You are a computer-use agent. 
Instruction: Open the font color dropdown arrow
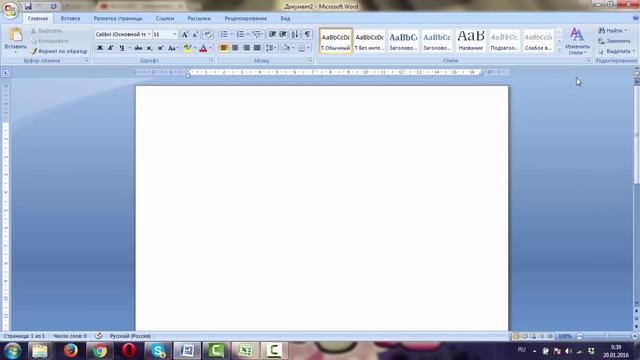(211, 48)
